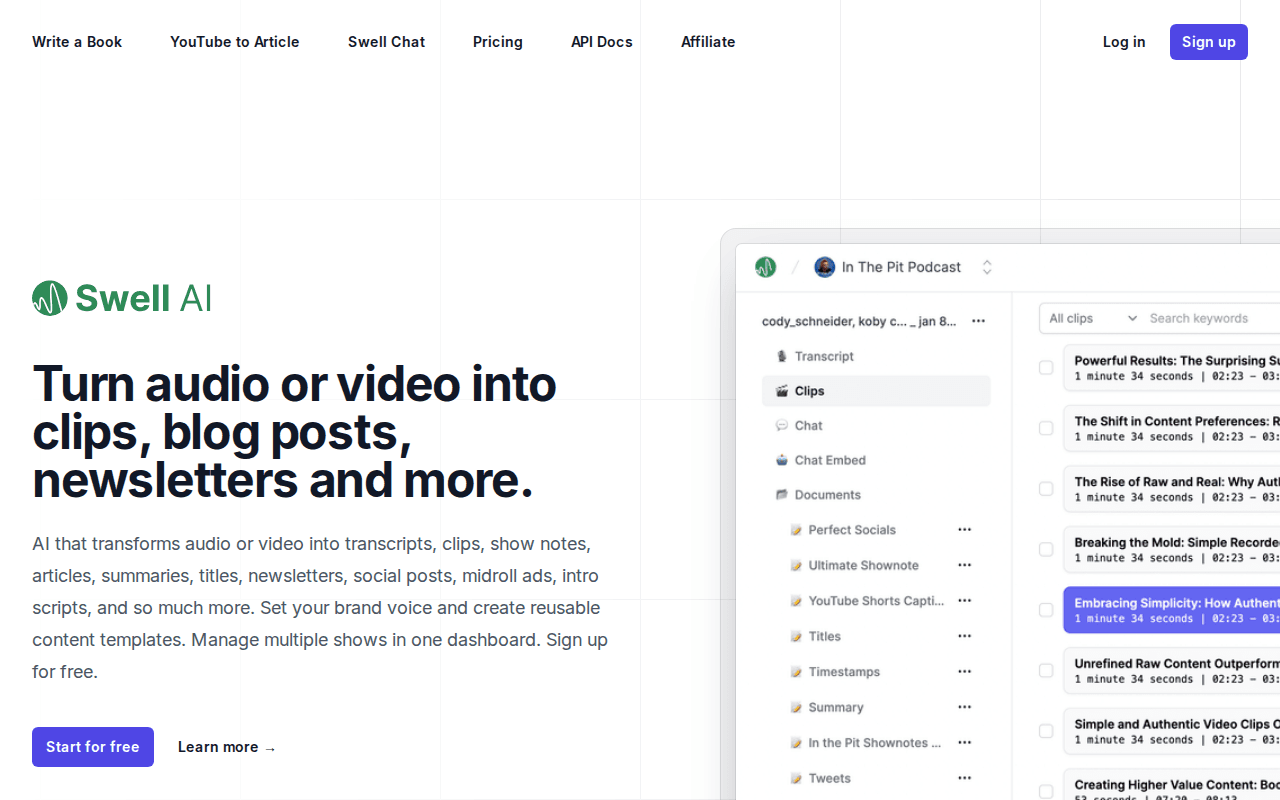Screen dimensions: 1280x800
Task: Check the Unrefined Raw Content clip checkbox
Action: (1046, 671)
